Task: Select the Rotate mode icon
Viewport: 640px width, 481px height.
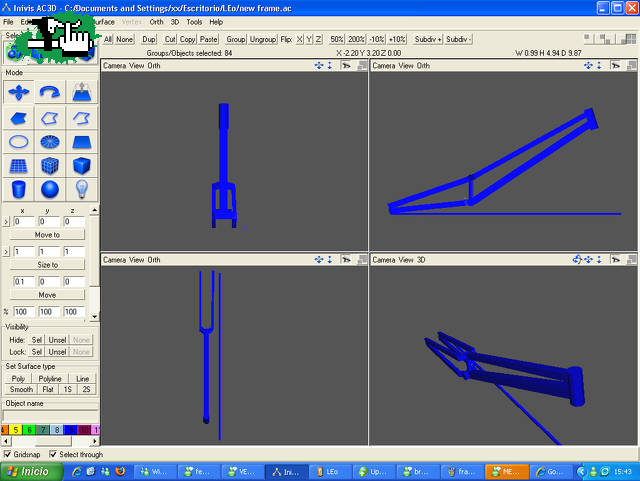Action: 50,92
